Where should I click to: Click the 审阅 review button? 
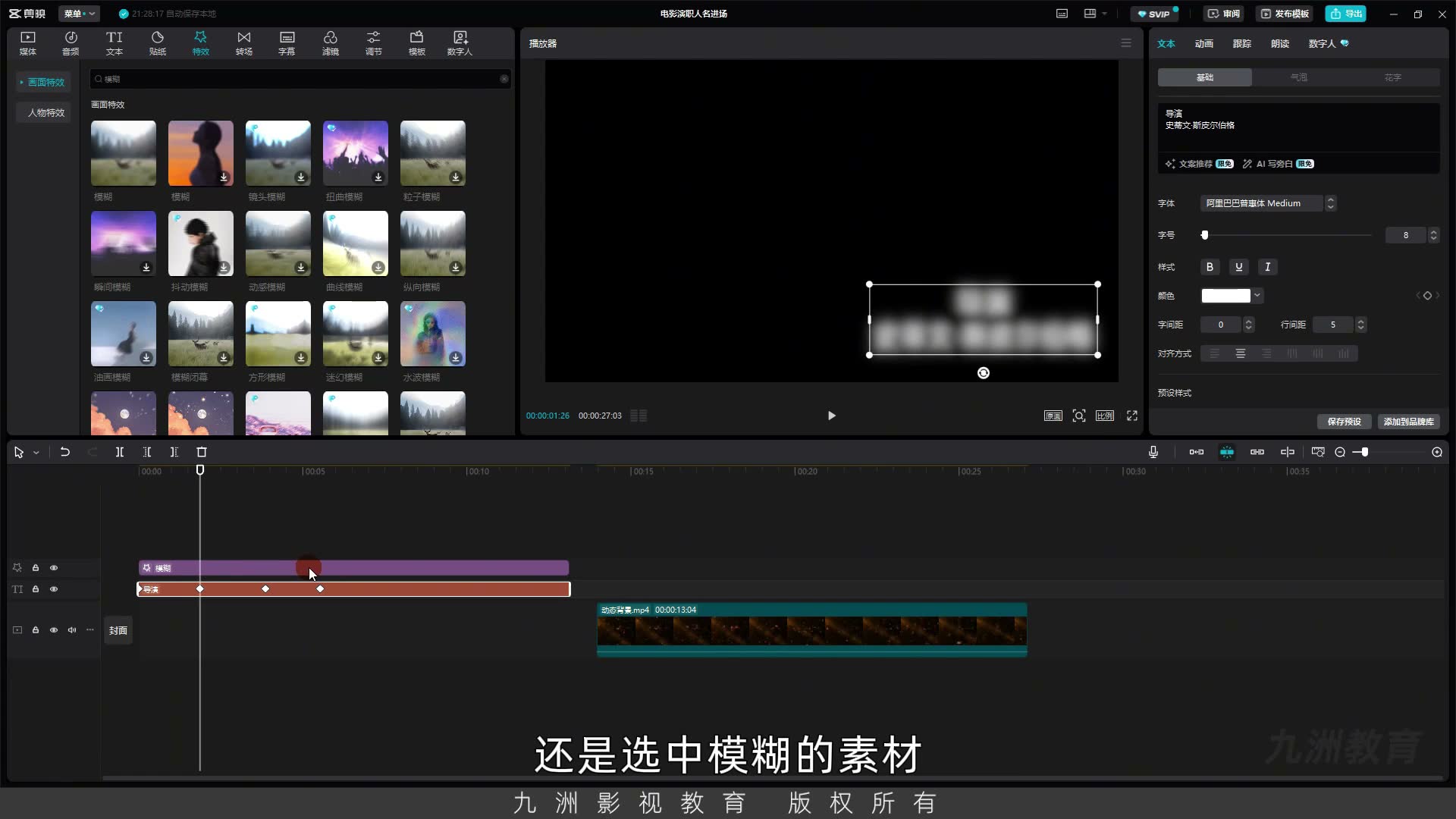coord(1223,14)
